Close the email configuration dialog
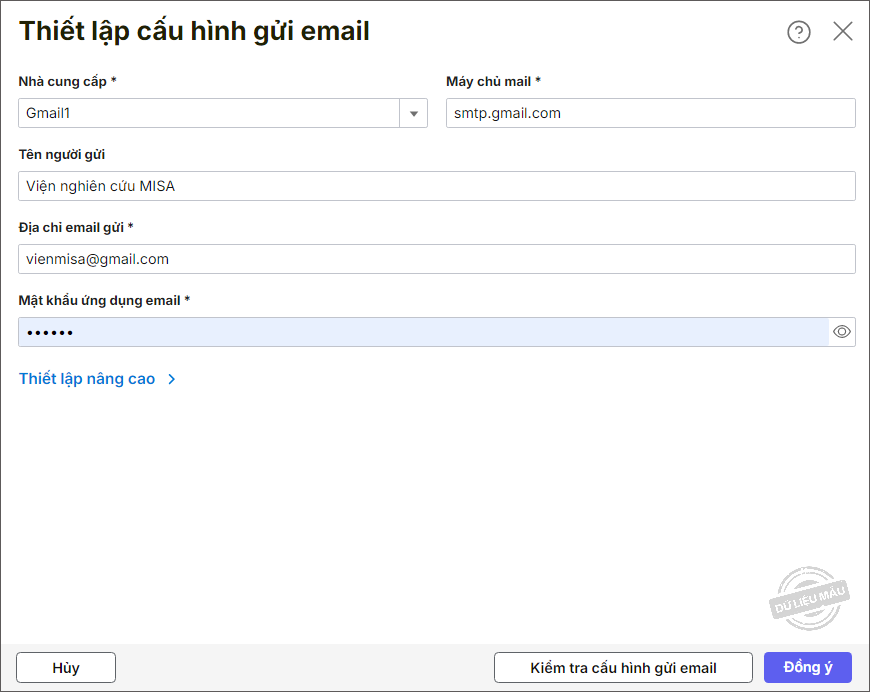The image size is (870, 692). 843,32
